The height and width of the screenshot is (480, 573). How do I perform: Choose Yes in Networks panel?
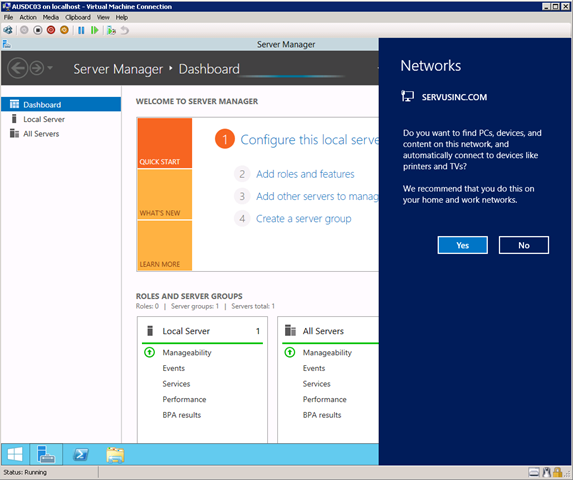(462, 245)
